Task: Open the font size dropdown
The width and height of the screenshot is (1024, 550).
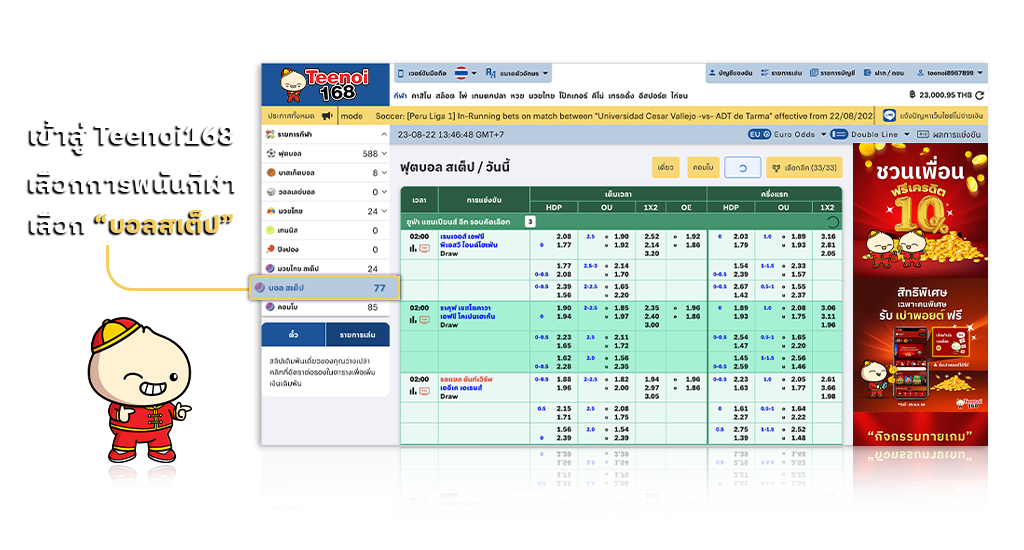Action: 517,73
